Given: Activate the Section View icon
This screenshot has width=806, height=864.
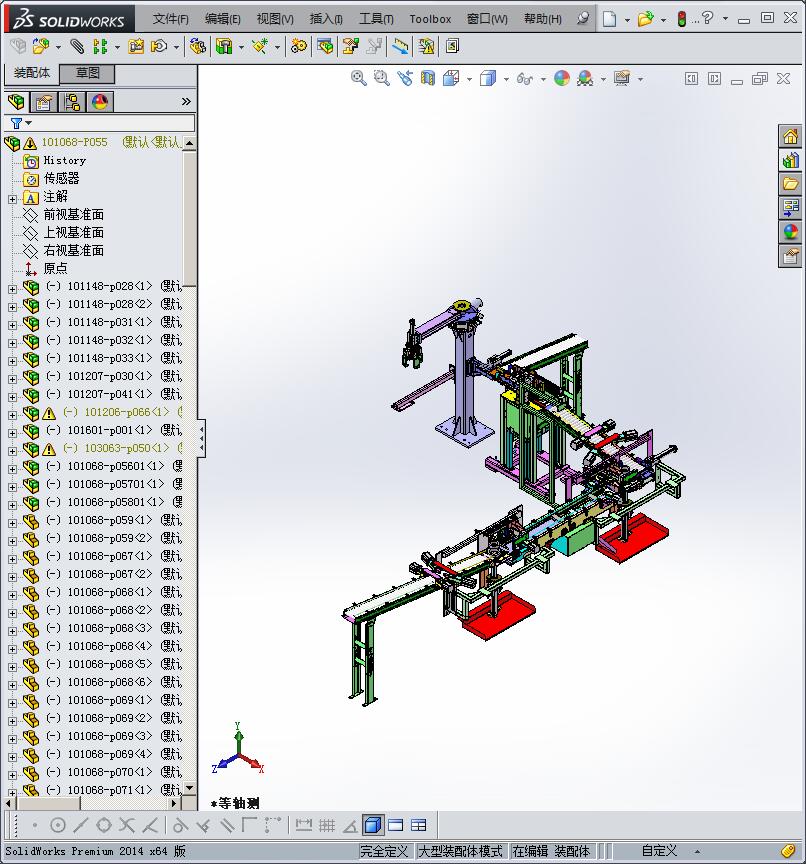Looking at the screenshot, I should click(428, 78).
